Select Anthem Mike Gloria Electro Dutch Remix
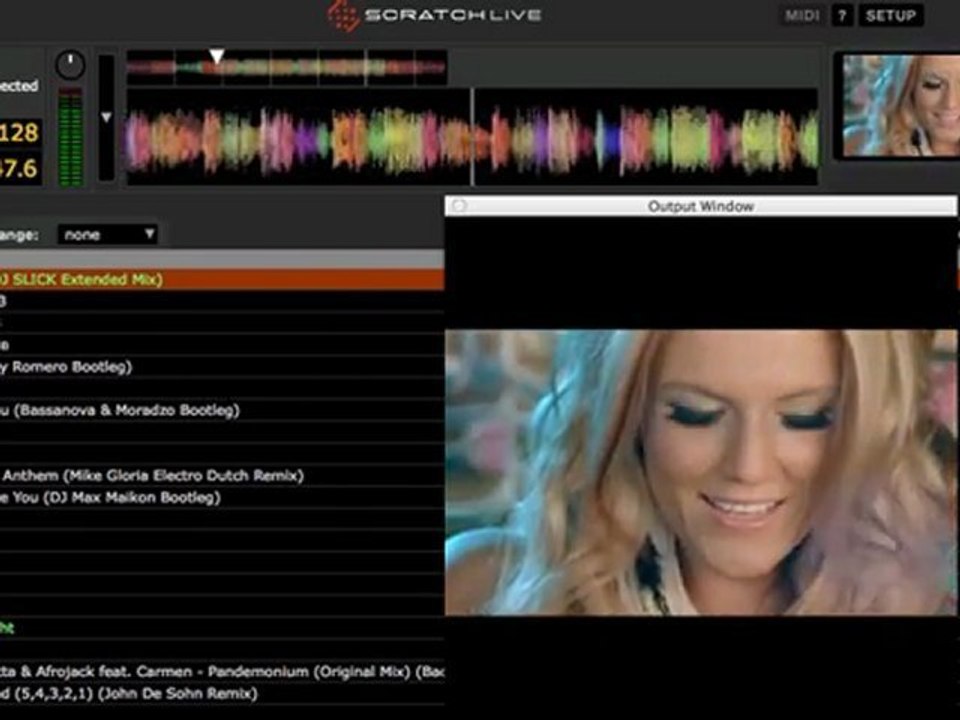Image resolution: width=960 pixels, height=720 pixels. pos(222,476)
